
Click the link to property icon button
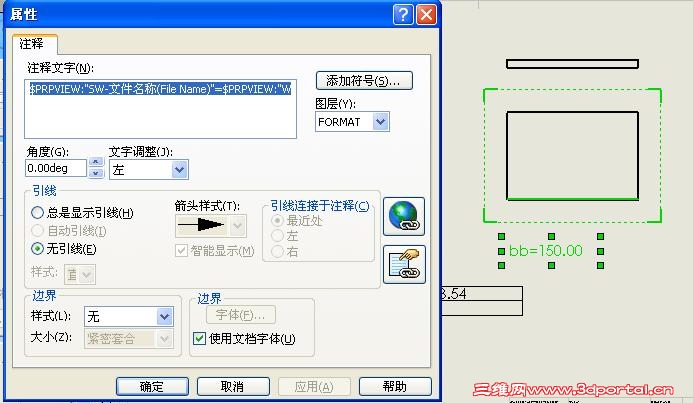(404, 264)
